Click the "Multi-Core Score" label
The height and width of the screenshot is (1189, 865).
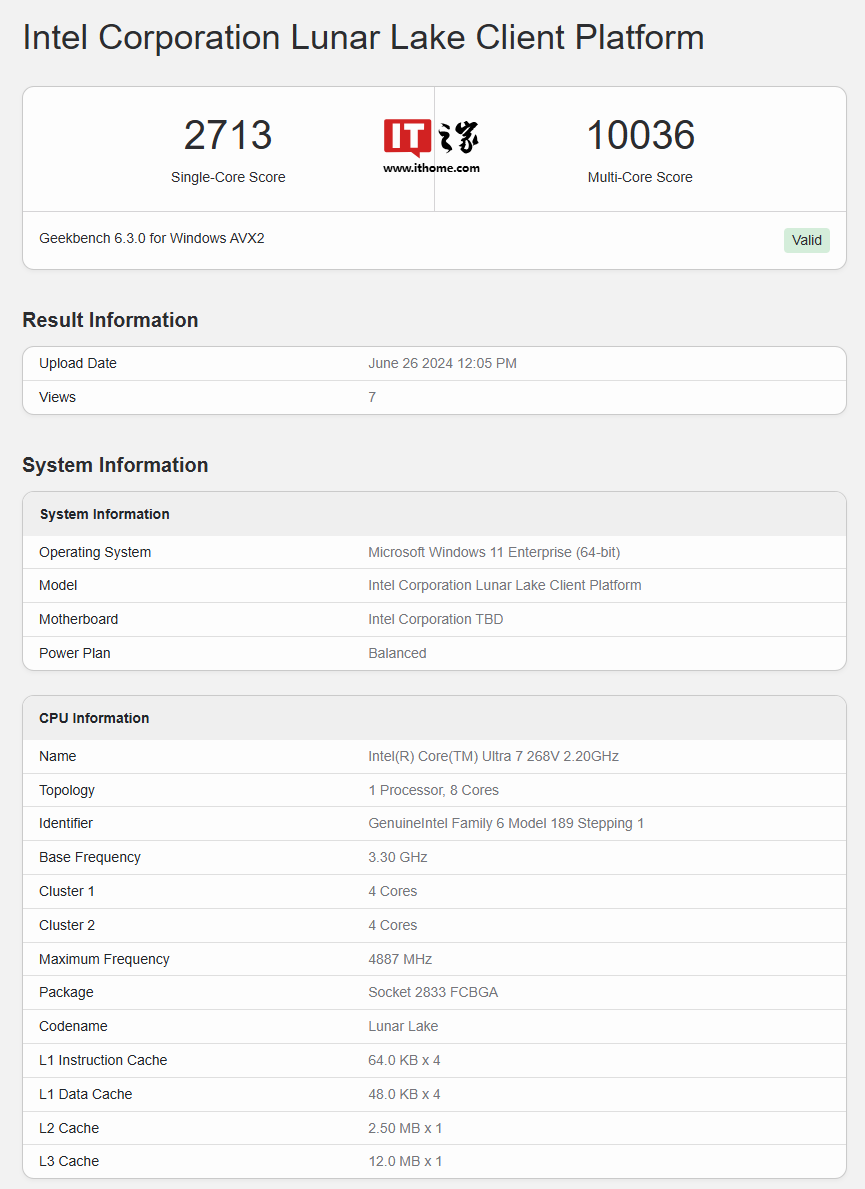640,177
